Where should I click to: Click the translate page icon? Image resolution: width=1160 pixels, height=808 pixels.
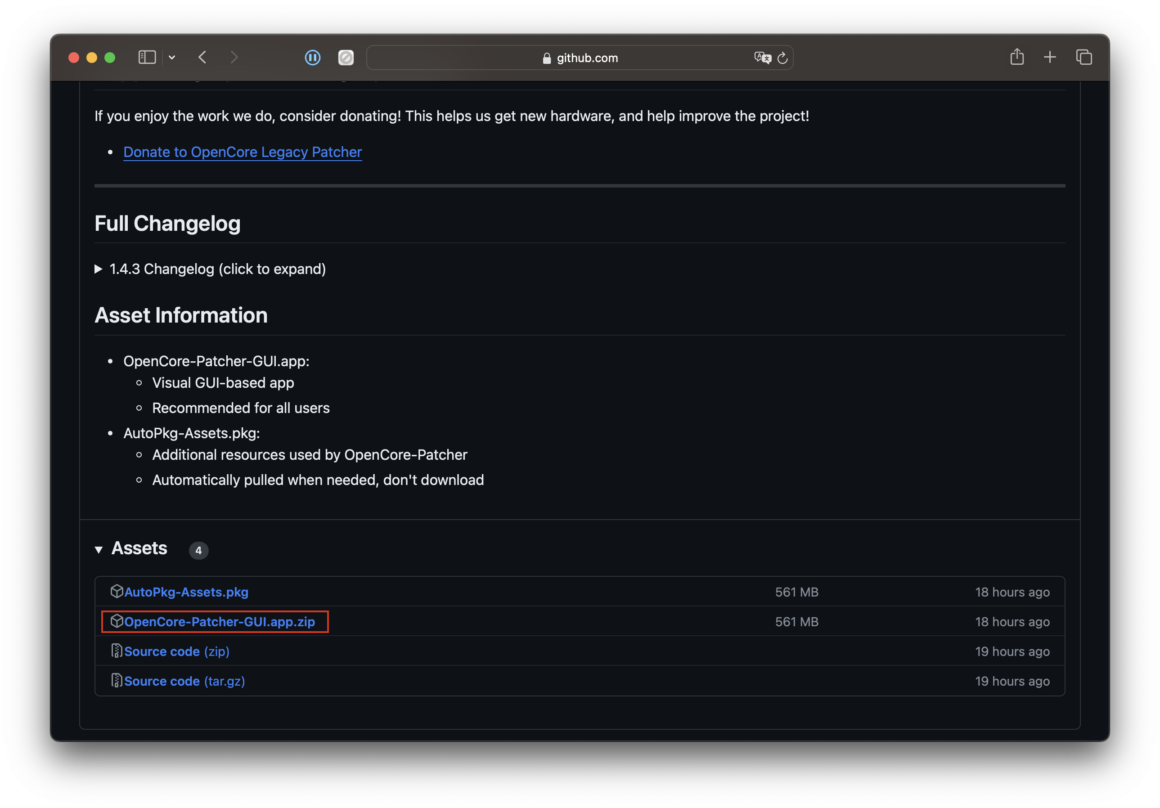pyautogui.click(x=762, y=58)
